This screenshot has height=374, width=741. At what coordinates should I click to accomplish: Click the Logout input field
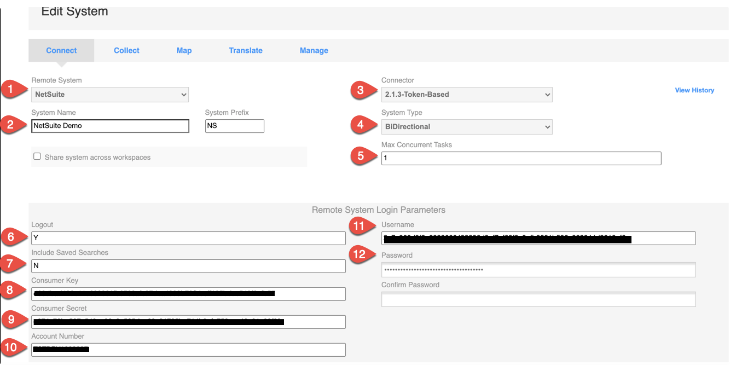tap(189, 238)
